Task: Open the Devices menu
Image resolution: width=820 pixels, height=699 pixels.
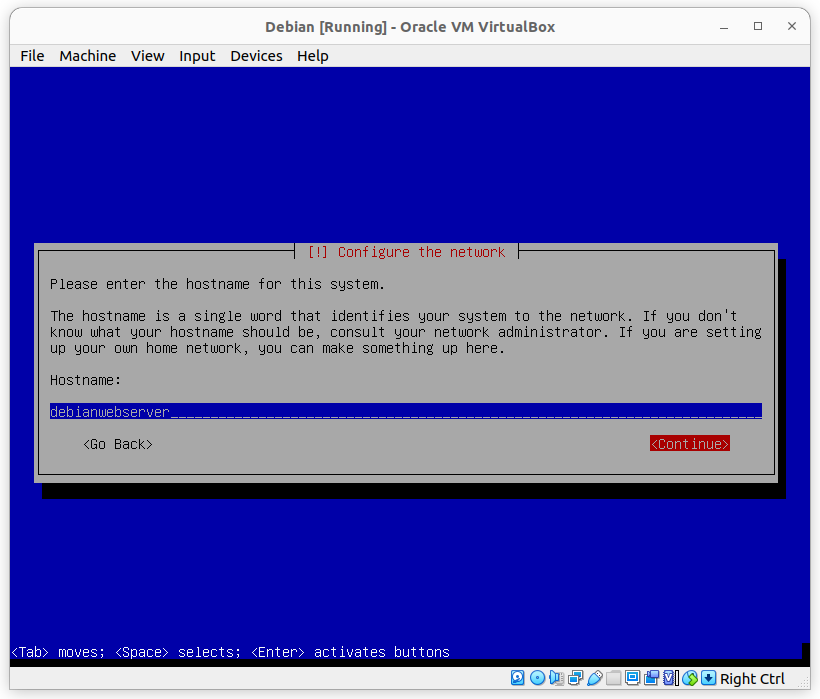Action: tap(256, 56)
